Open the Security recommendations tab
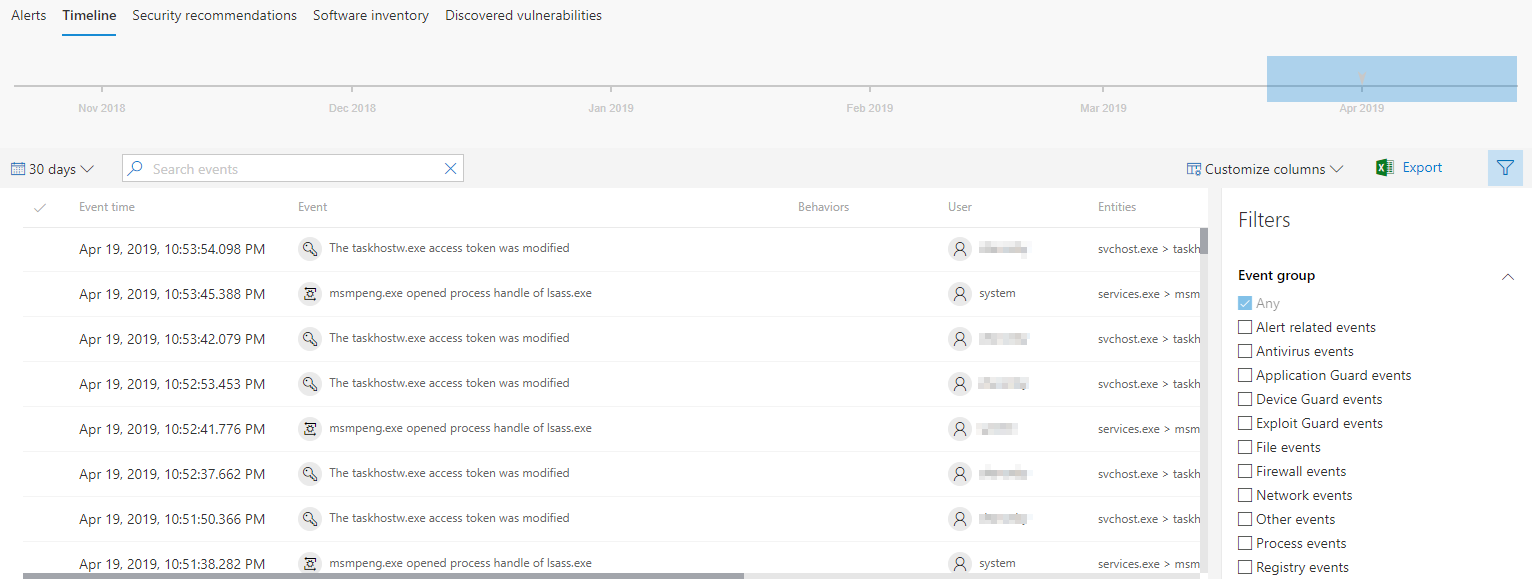The width and height of the screenshot is (1532, 579). tap(214, 16)
